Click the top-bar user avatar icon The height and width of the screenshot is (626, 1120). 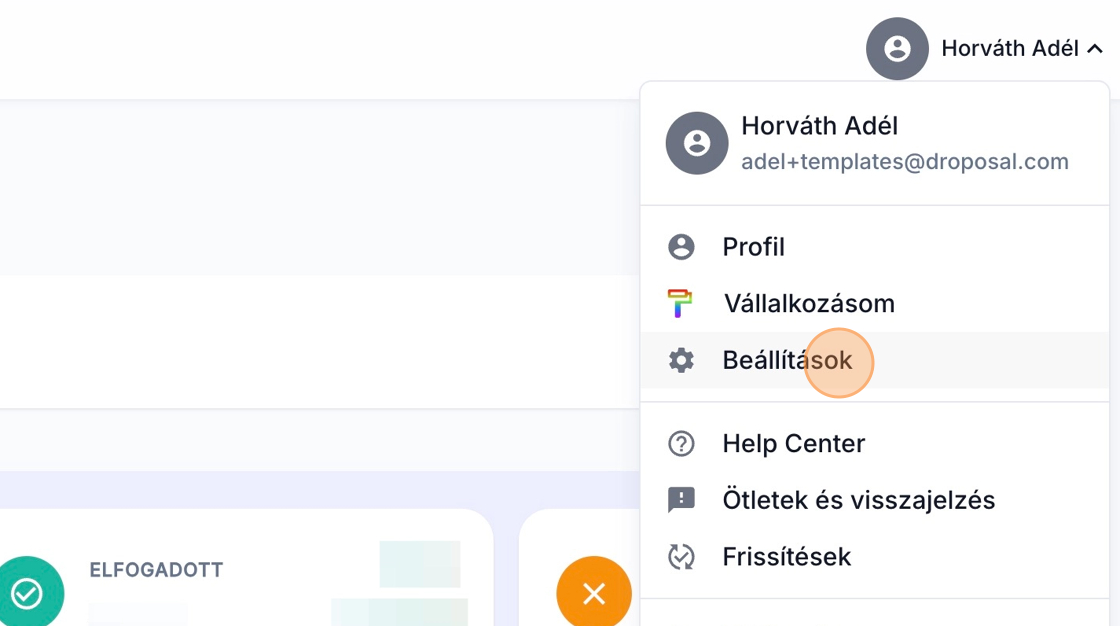coord(897,48)
